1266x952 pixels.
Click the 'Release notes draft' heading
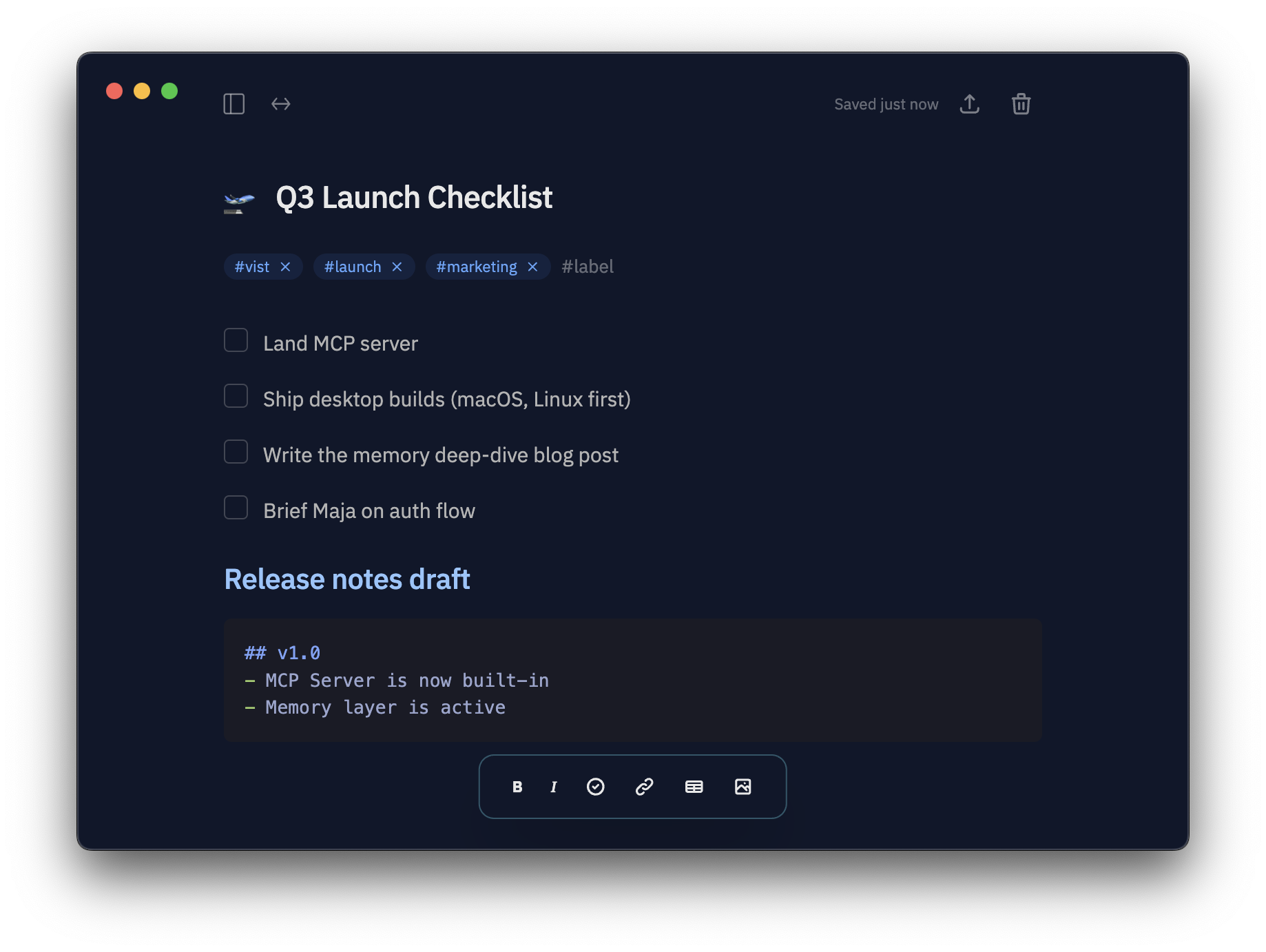(347, 579)
